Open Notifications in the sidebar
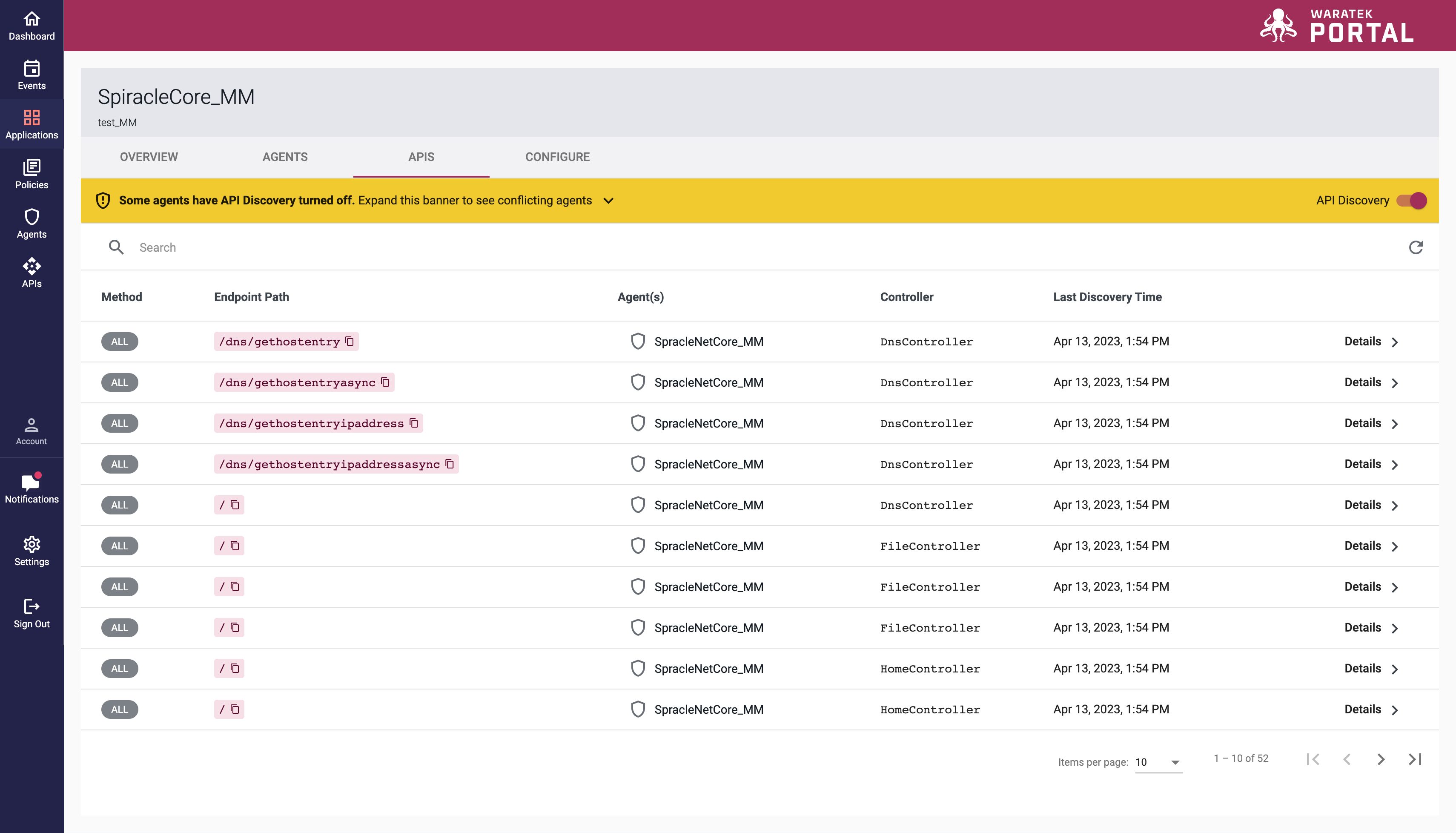This screenshot has width=1456, height=833. click(x=32, y=488)
